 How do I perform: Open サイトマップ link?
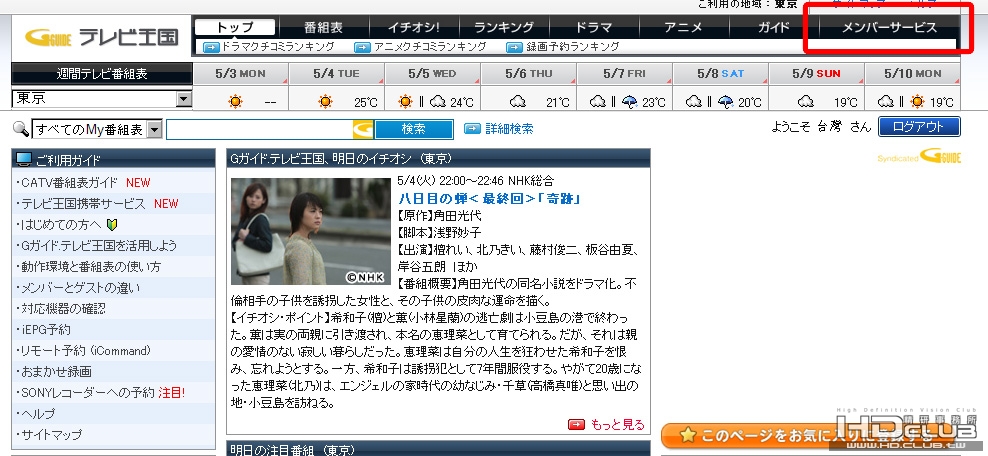click(51, 435)
